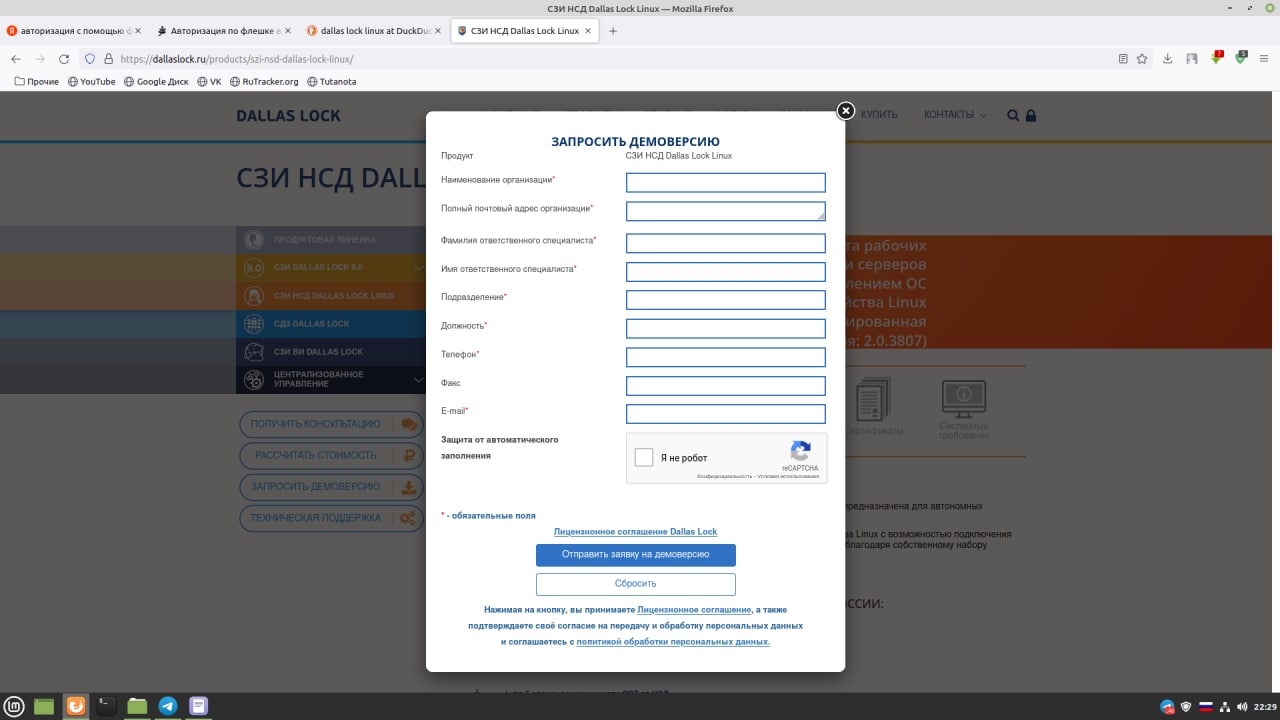Focus the "E-mail" input field
The image size is (1280, 720).
[726, 414]
